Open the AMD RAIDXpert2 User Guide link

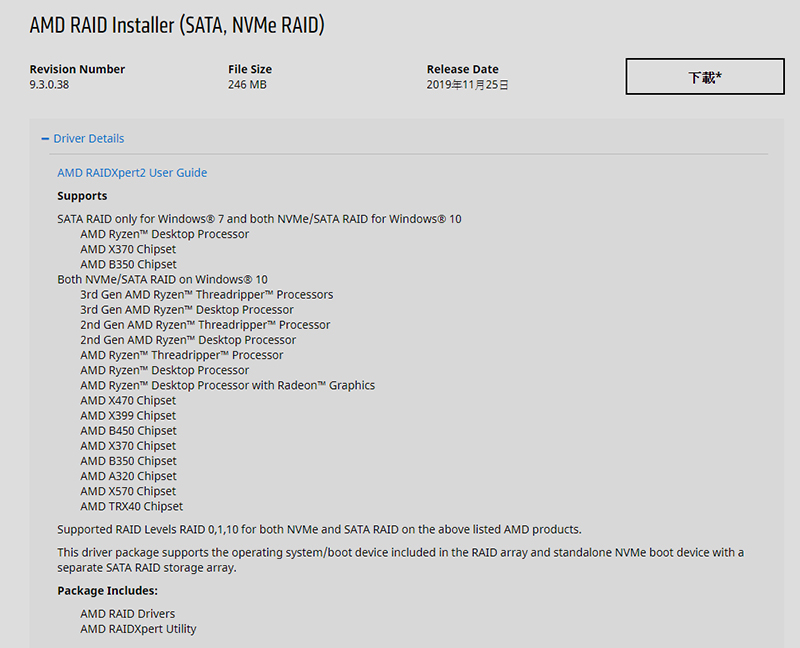coord(132,172)
